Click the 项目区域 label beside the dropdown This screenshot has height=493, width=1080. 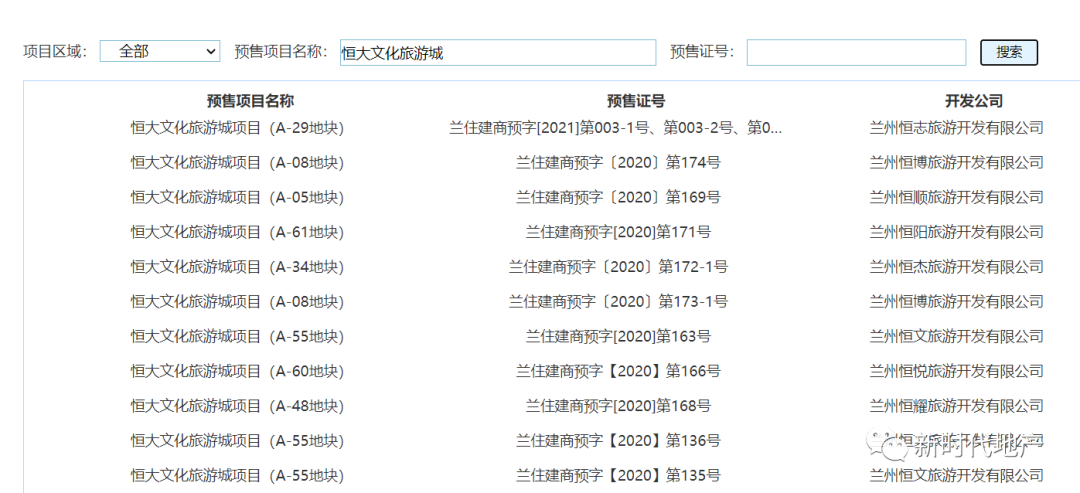[55, 51]
